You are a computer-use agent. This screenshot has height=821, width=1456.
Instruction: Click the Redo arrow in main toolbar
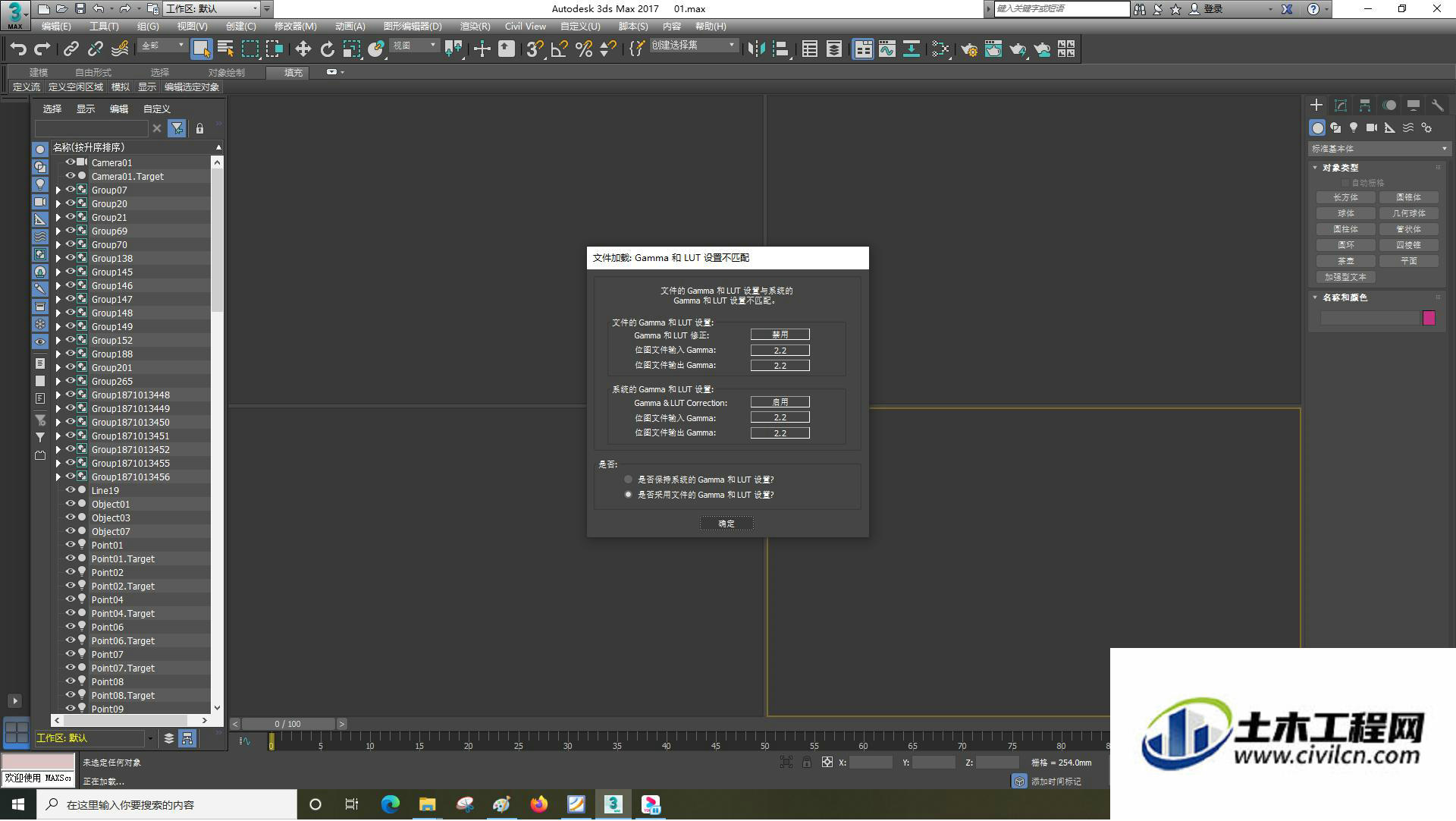click(42, 49)
